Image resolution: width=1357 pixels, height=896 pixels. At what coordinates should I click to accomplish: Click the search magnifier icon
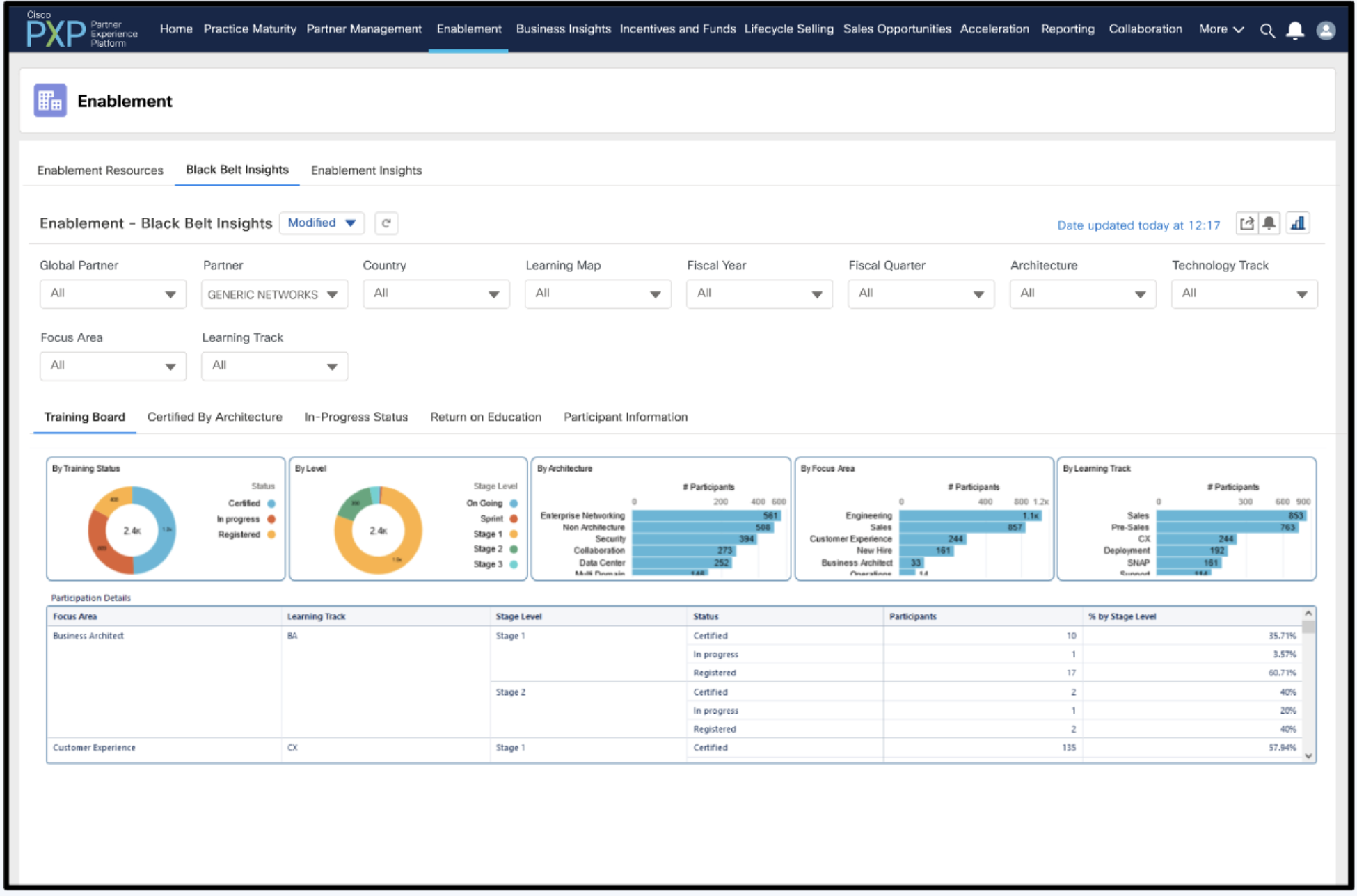click(1267, 31)
